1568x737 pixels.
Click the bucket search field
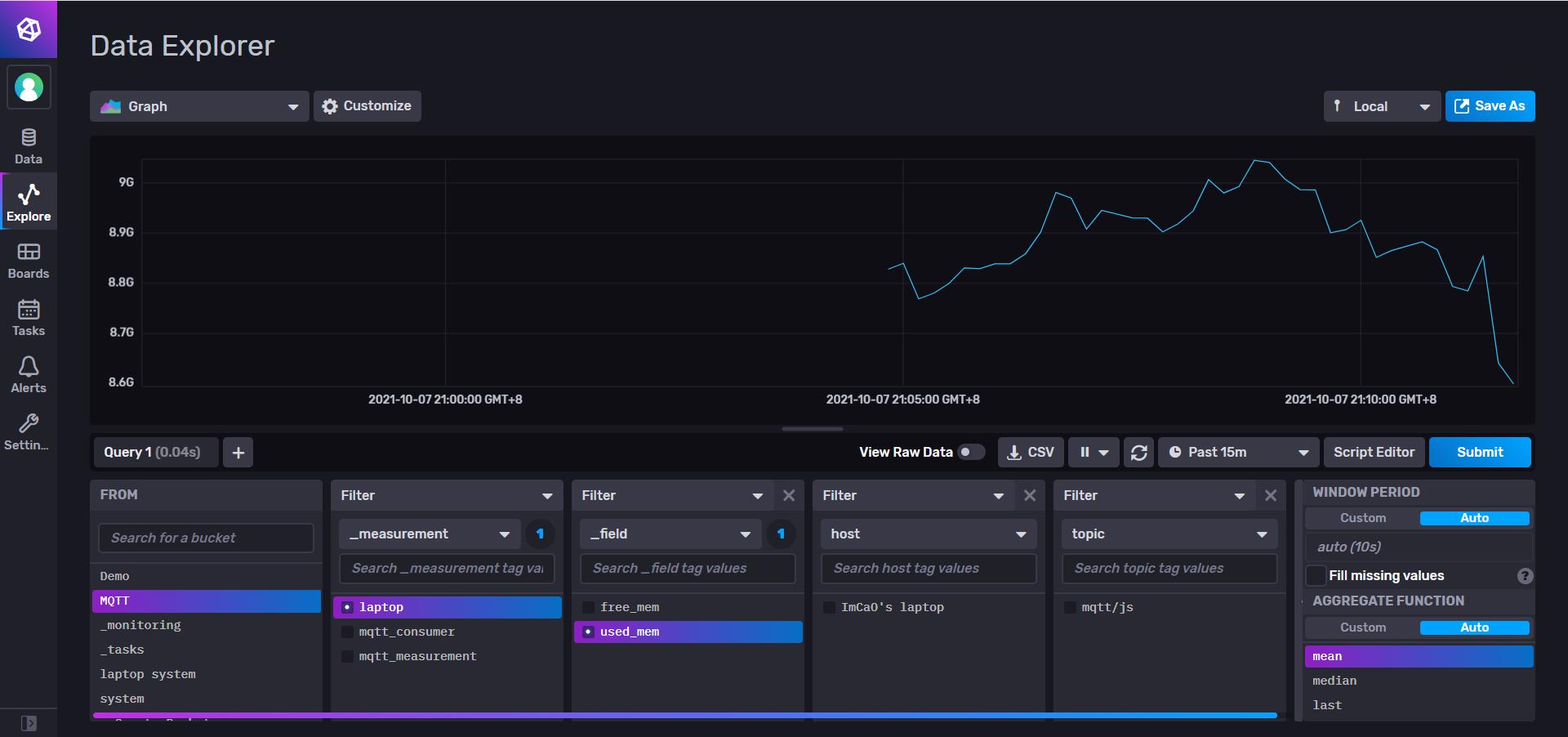[x=205, y=537]
